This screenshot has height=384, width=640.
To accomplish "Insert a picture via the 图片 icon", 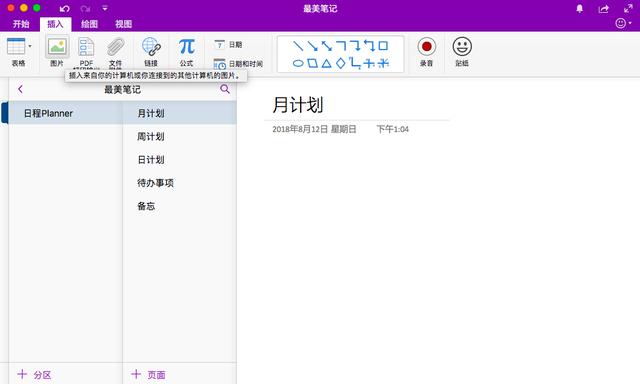I will (x=57, y=47).
